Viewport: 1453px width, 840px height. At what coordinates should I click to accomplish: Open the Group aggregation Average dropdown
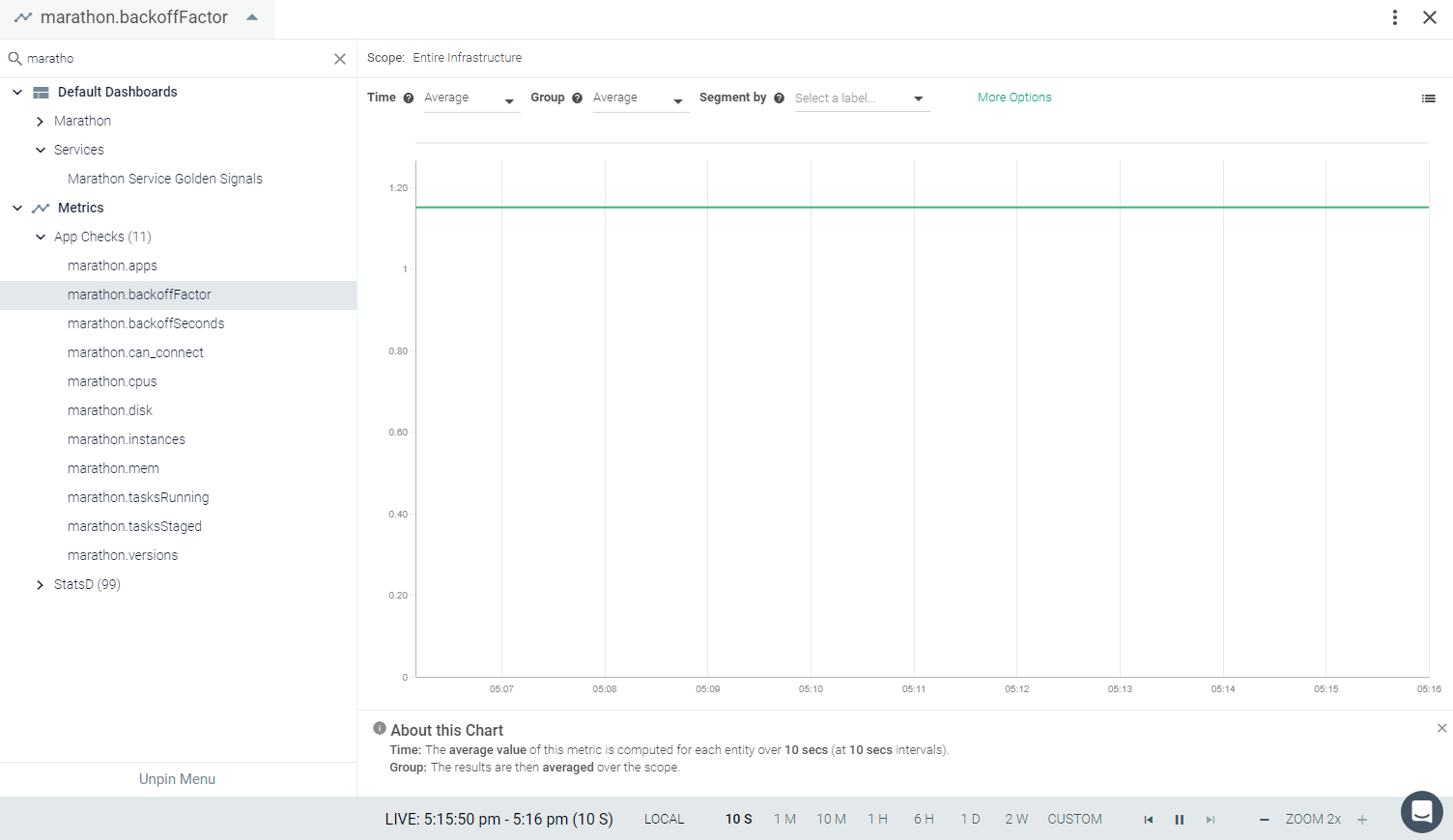(x=641, y=98)
